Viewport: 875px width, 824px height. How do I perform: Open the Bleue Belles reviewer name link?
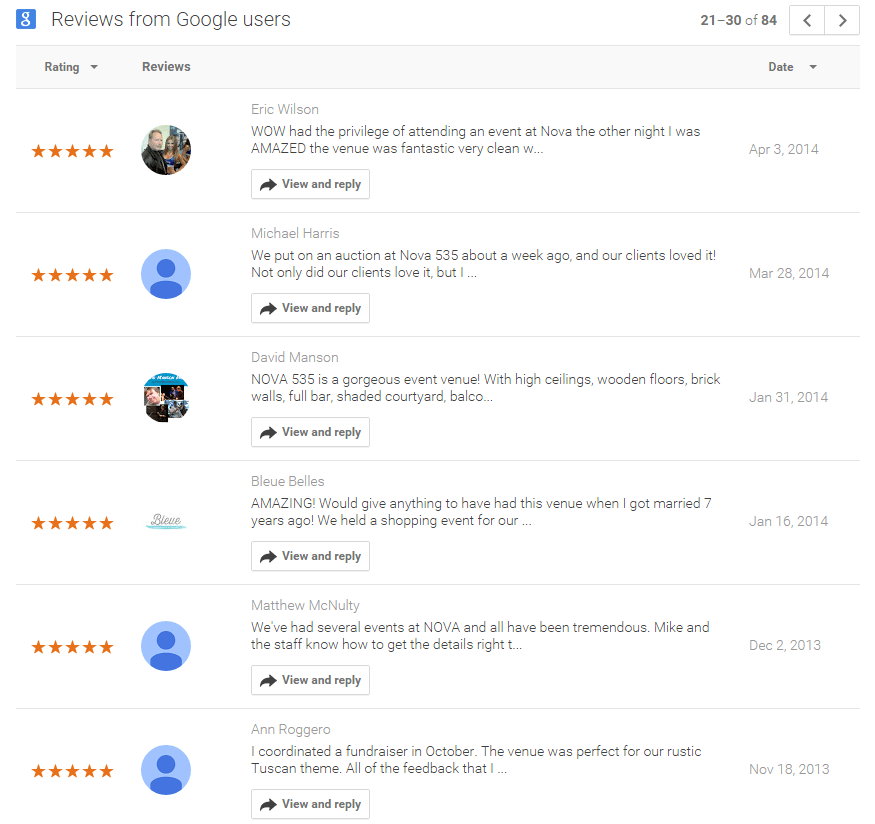click(288, 481)
